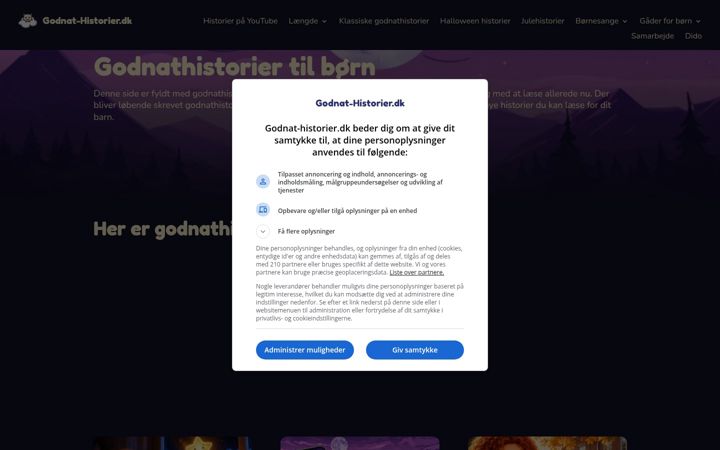
Task: Click the device storage icon in the dialog
Action: coord(263,210)
